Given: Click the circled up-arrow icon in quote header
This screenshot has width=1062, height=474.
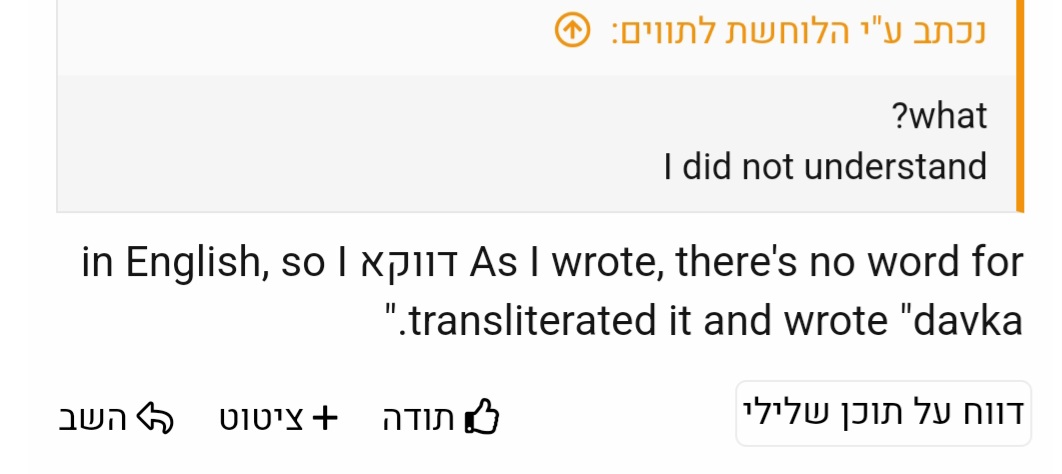Looking at the screenshot, I should (x=570, y=31).
